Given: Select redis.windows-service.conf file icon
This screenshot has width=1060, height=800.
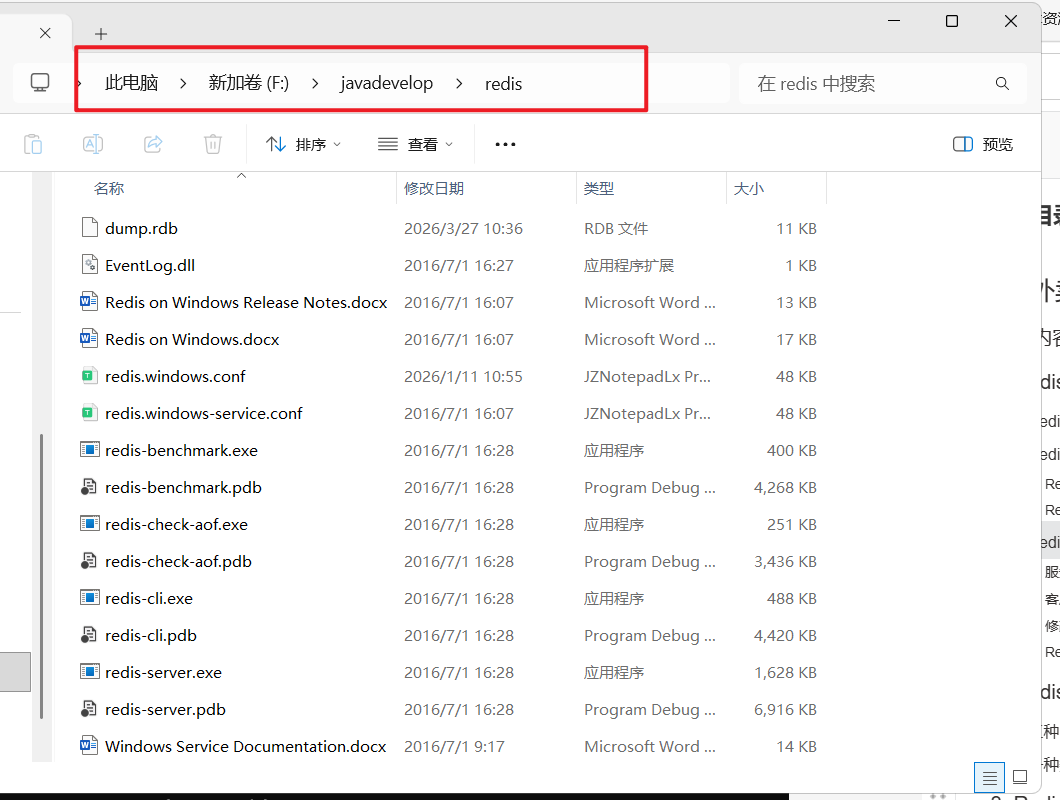Looking at the screenshot, I should coord(89,413).
